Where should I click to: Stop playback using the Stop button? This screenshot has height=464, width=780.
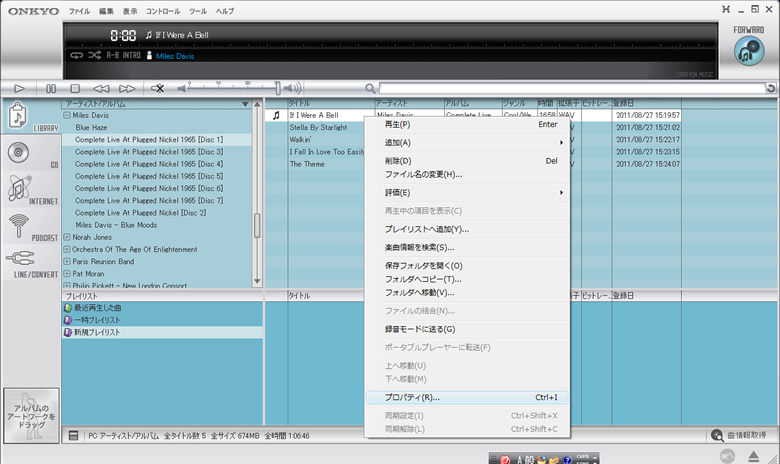(x=75, y=89)
